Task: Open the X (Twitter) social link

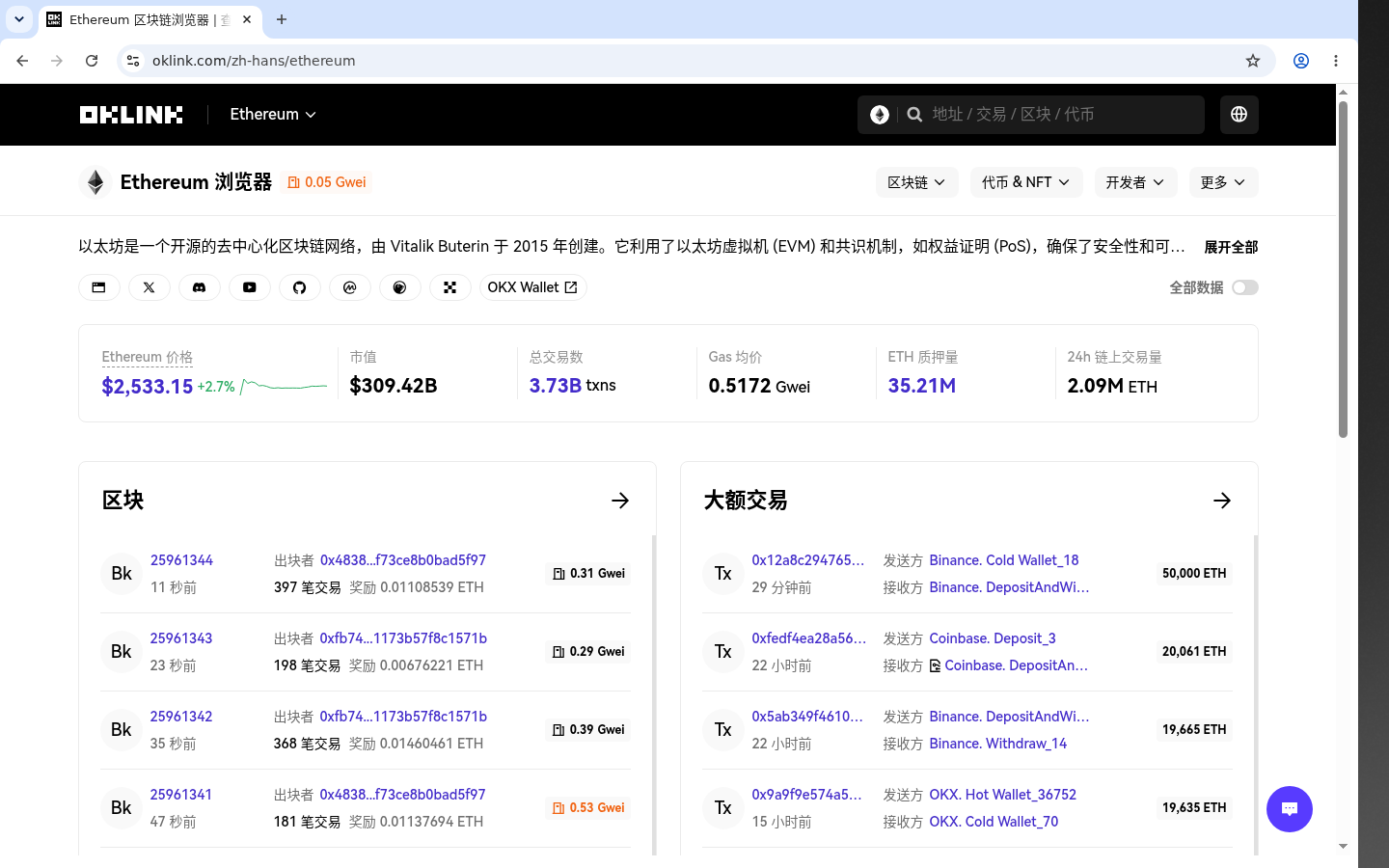Action: click(x=149, y=287)
